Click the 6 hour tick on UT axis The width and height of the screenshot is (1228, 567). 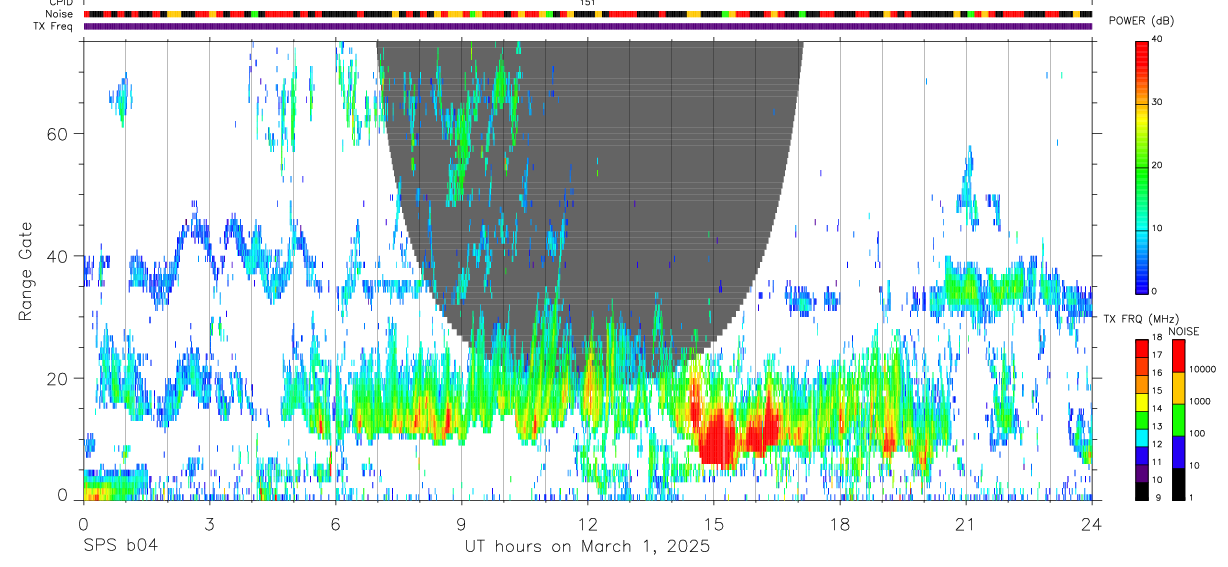point(335,523)
